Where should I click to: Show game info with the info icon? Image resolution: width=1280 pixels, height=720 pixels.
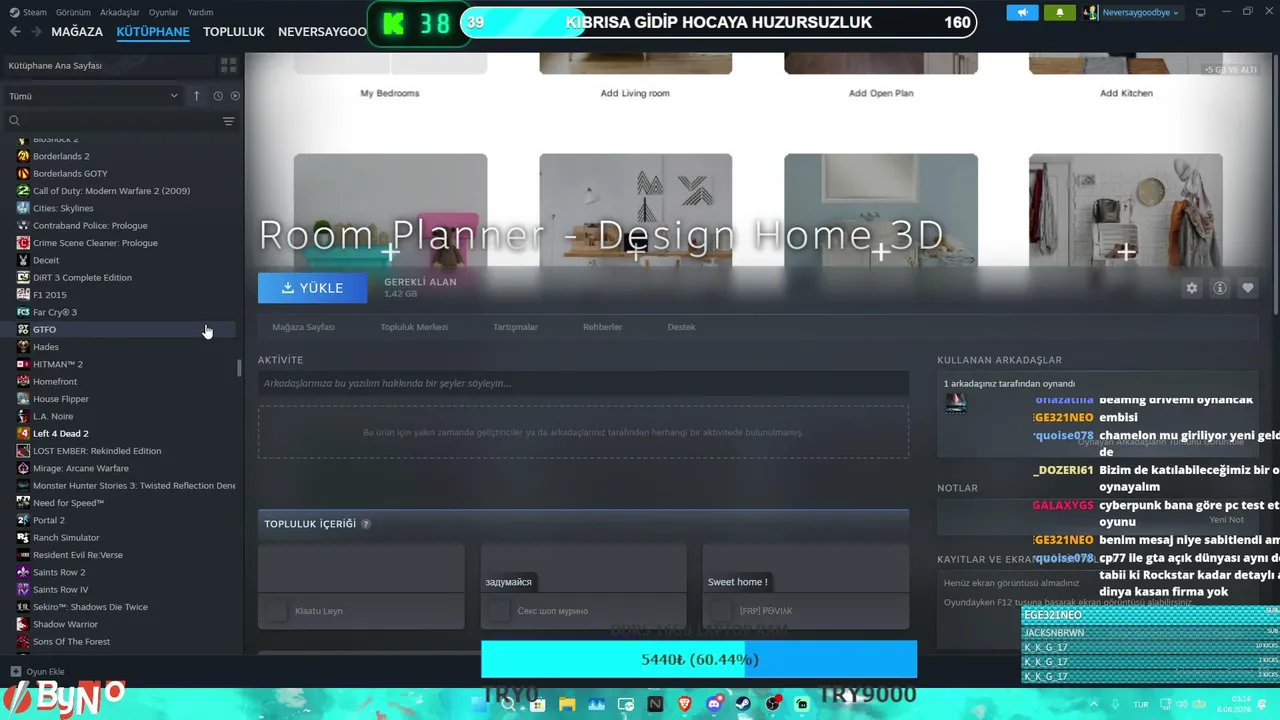[x=1219, y=288]
